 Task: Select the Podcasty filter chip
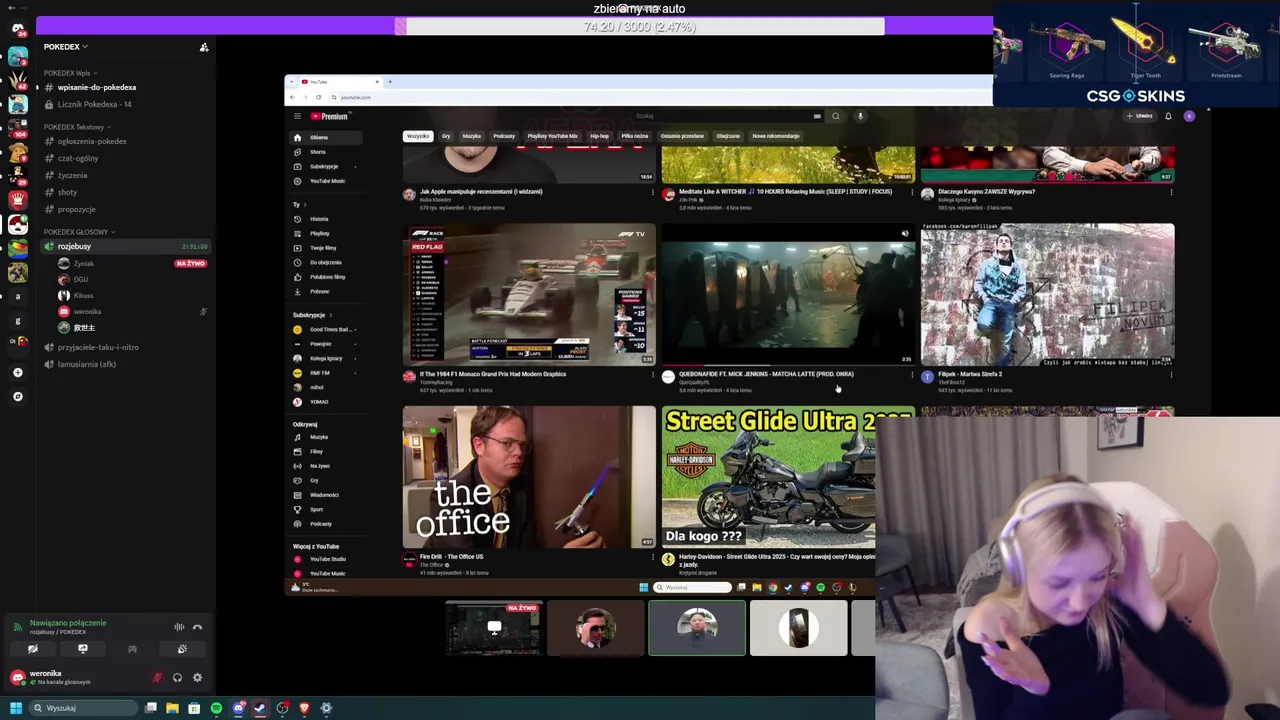tap(504, 136)
